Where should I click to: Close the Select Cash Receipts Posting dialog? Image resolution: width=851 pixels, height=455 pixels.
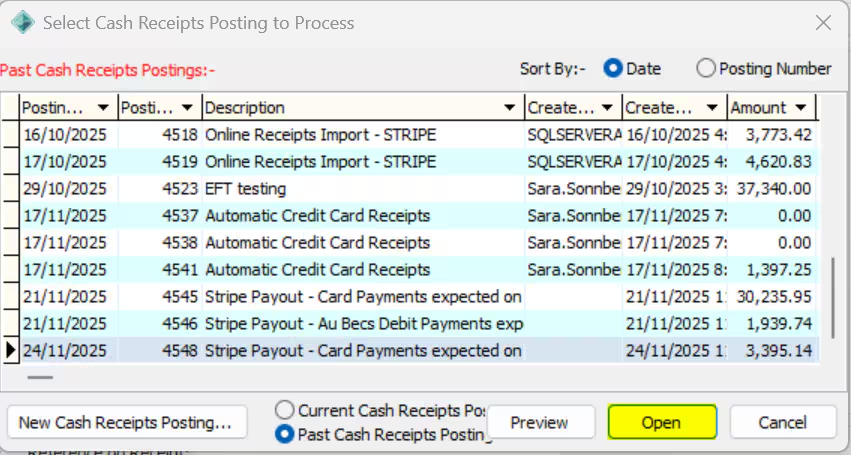coord(823,23)
